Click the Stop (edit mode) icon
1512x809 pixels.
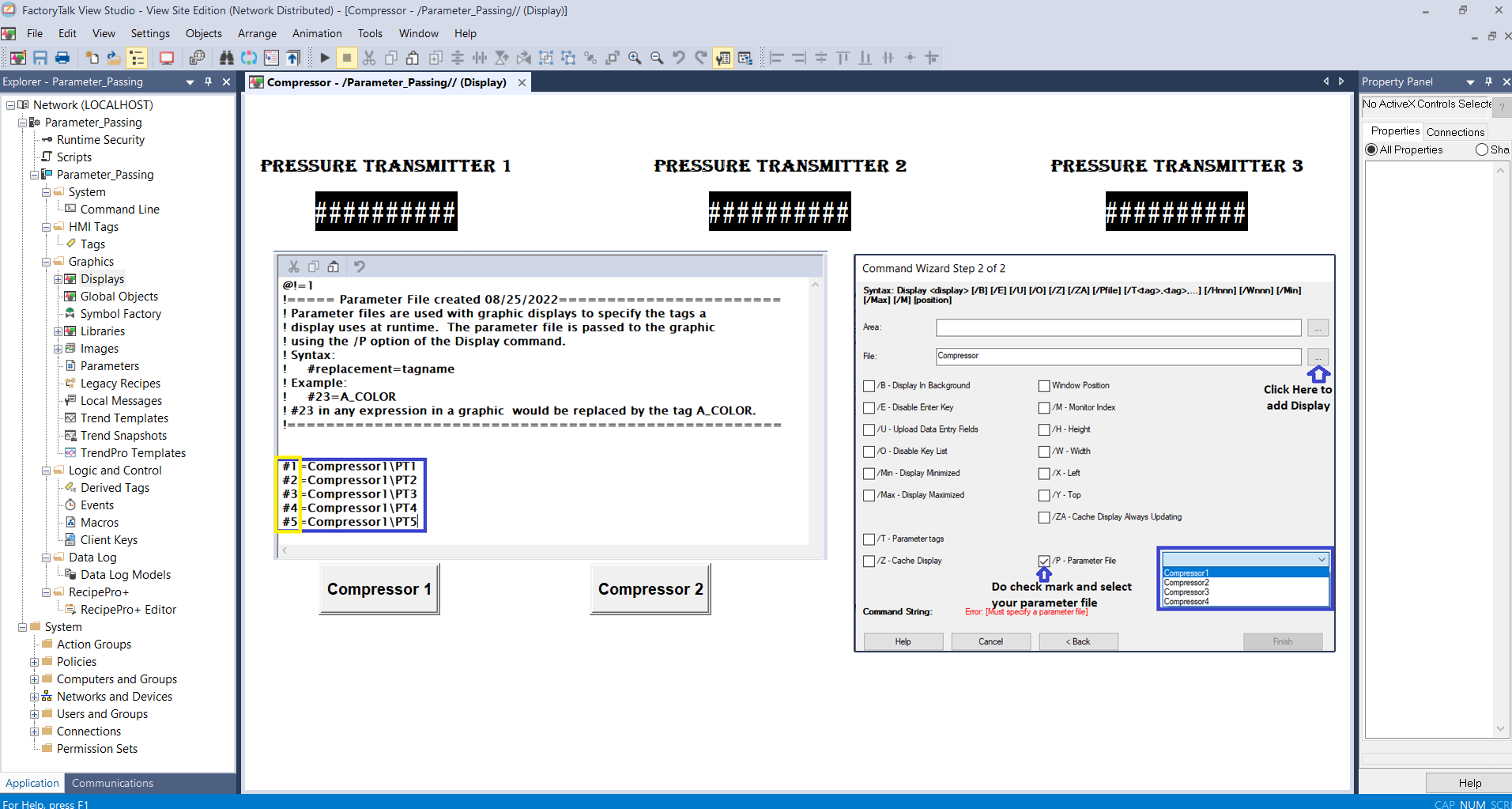coord(347,58)
